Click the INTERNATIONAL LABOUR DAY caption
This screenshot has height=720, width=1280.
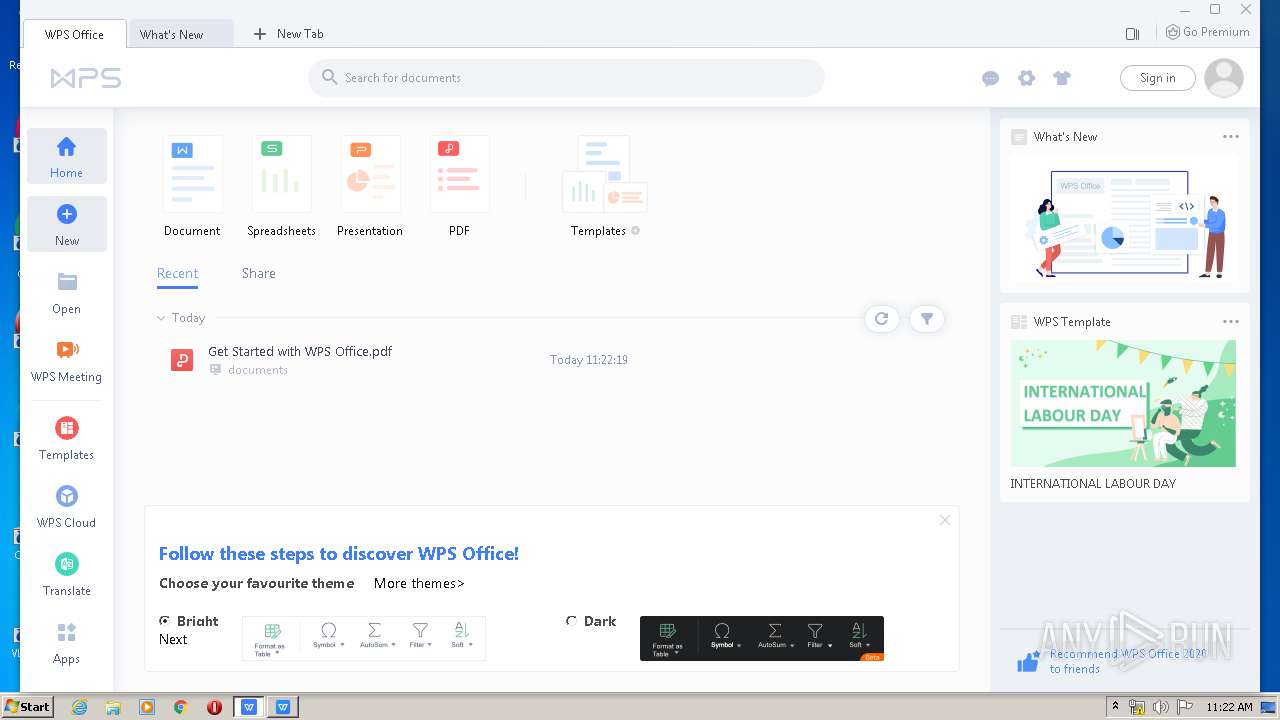click(1093, 484)
